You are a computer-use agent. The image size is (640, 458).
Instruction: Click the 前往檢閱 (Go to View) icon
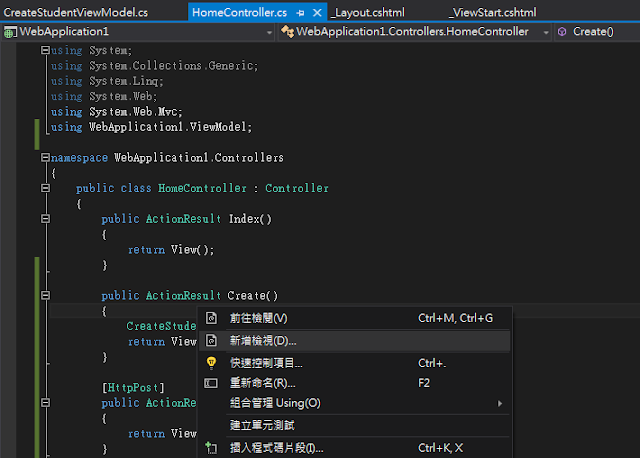211,318
